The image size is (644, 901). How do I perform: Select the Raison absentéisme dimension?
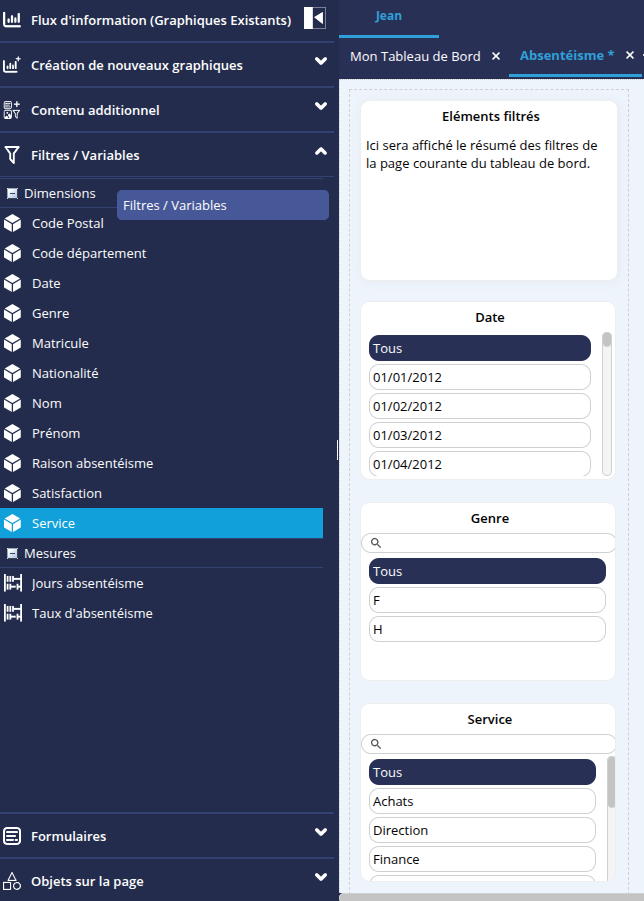point(92,464)
